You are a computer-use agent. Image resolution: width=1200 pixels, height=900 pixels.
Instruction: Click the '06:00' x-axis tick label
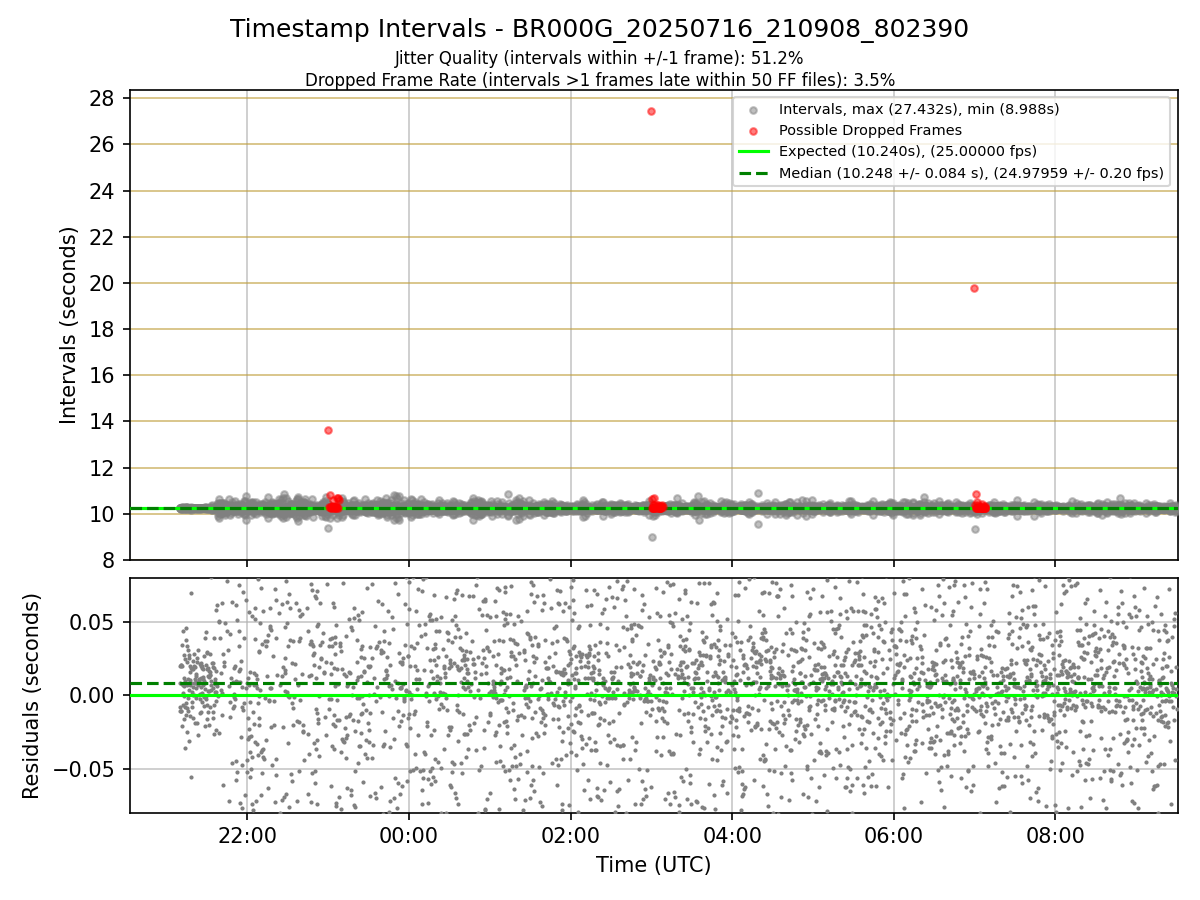(x=893, y=833)
